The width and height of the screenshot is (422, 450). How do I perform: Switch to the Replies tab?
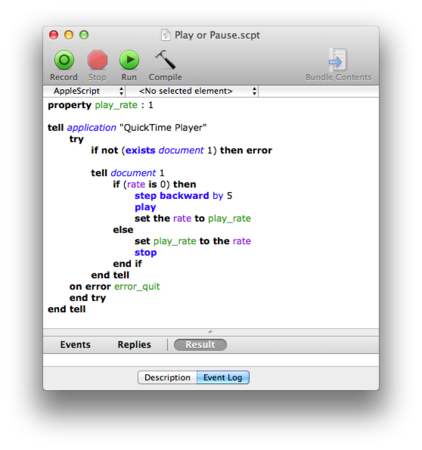(134, 345)
